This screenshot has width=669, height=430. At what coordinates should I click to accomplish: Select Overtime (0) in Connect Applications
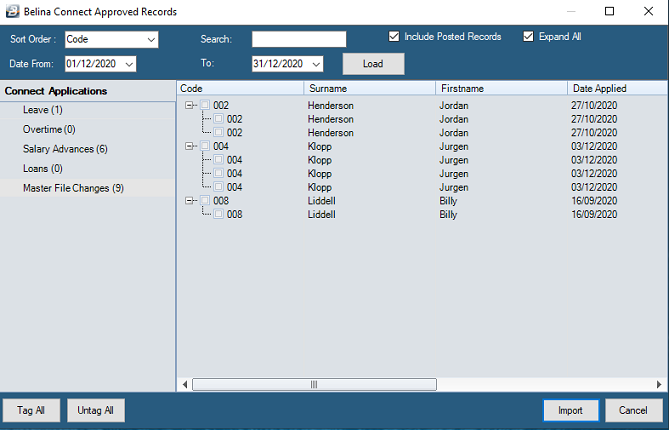49,130
